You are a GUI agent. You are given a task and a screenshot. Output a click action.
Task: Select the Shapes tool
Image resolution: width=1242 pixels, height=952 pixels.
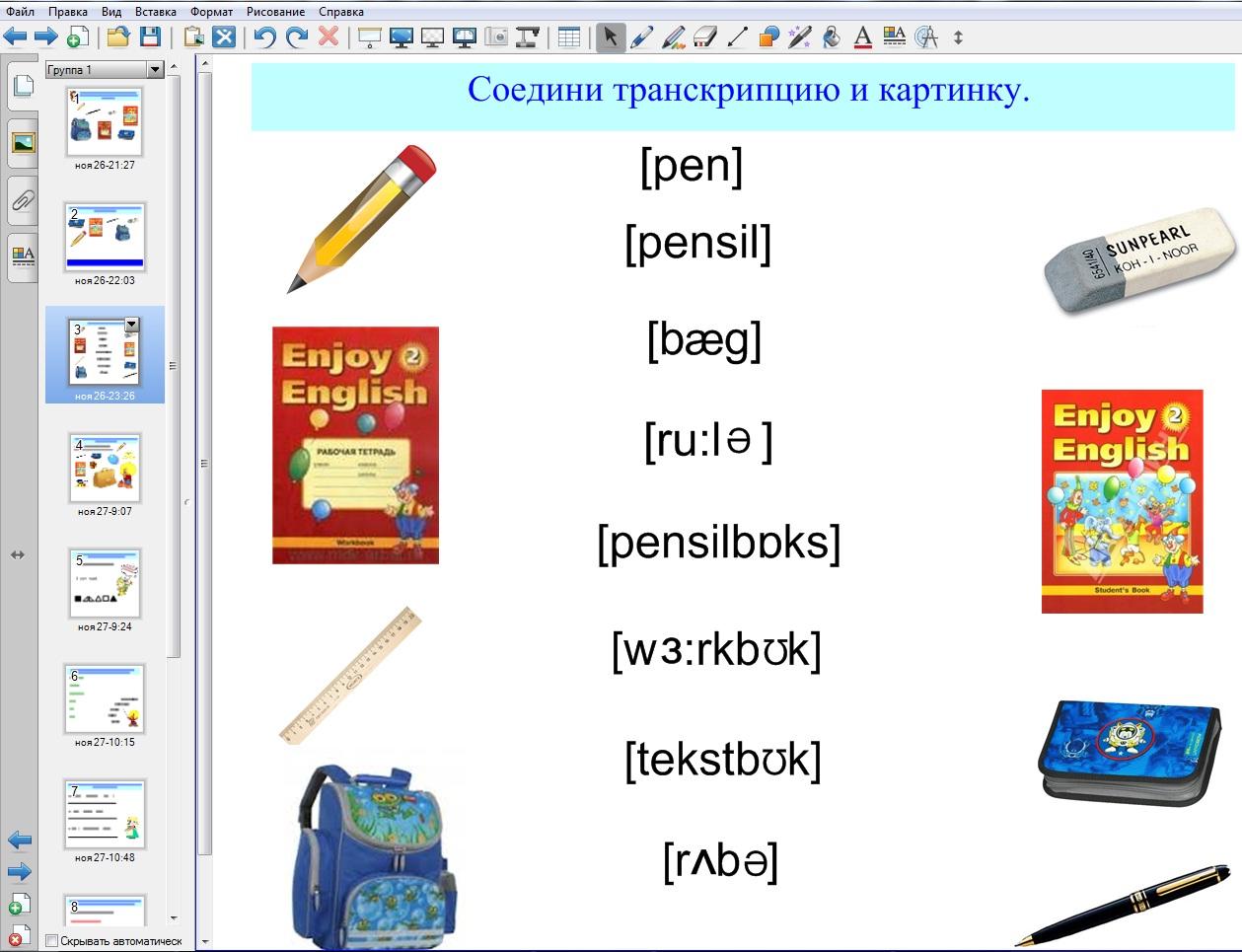(x=768, y=37)
